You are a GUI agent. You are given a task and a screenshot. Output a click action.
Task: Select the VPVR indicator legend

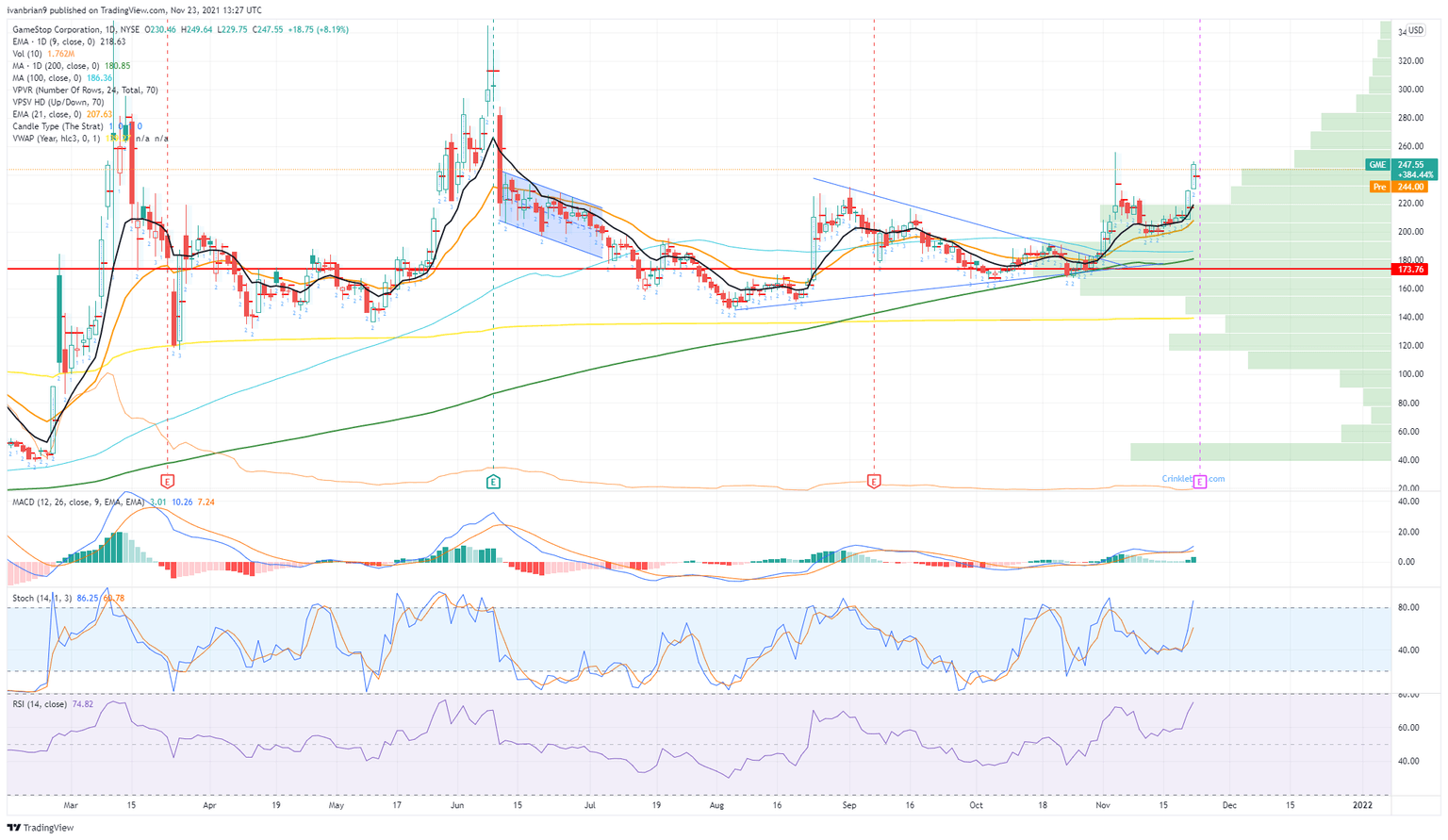[x=85, y=91]
